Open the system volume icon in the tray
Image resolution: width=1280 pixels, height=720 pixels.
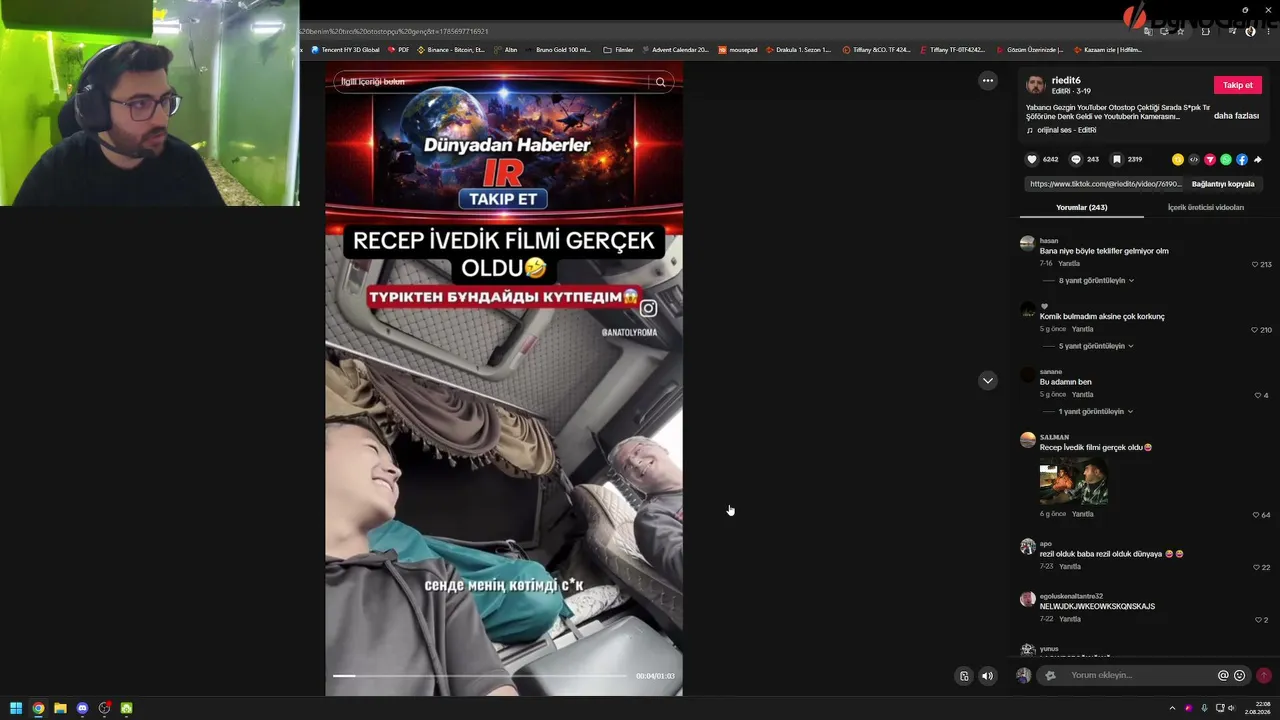pyautogui.click(x=1233, y=708)
